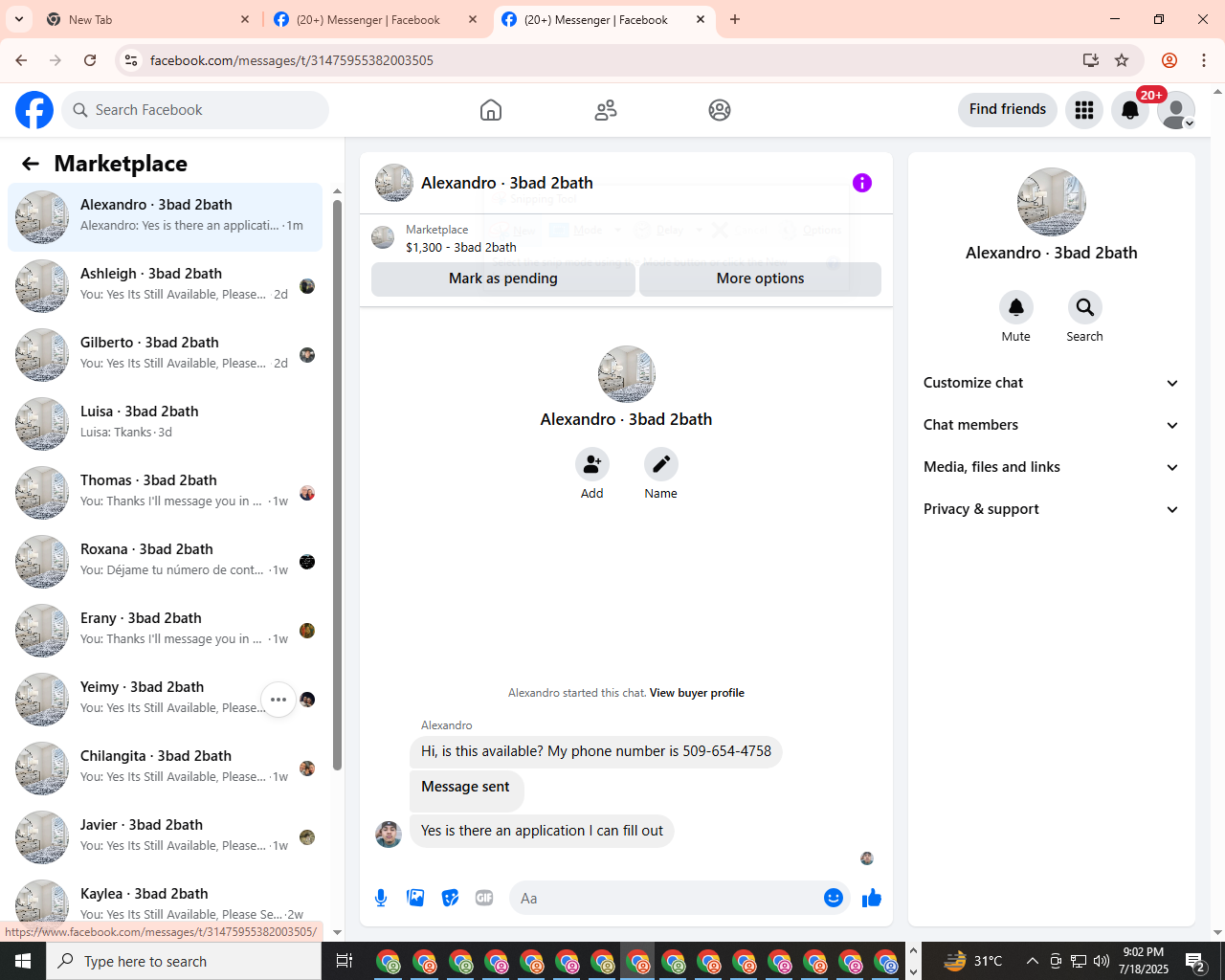Open Windows Task View icon
The width and height of the screenshot is (1225, 980).
345,961
